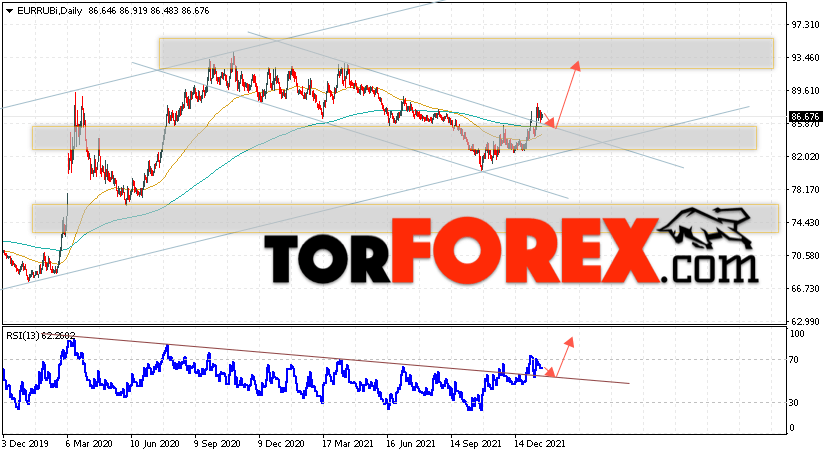Click the 74.430 price axis label

805,222
